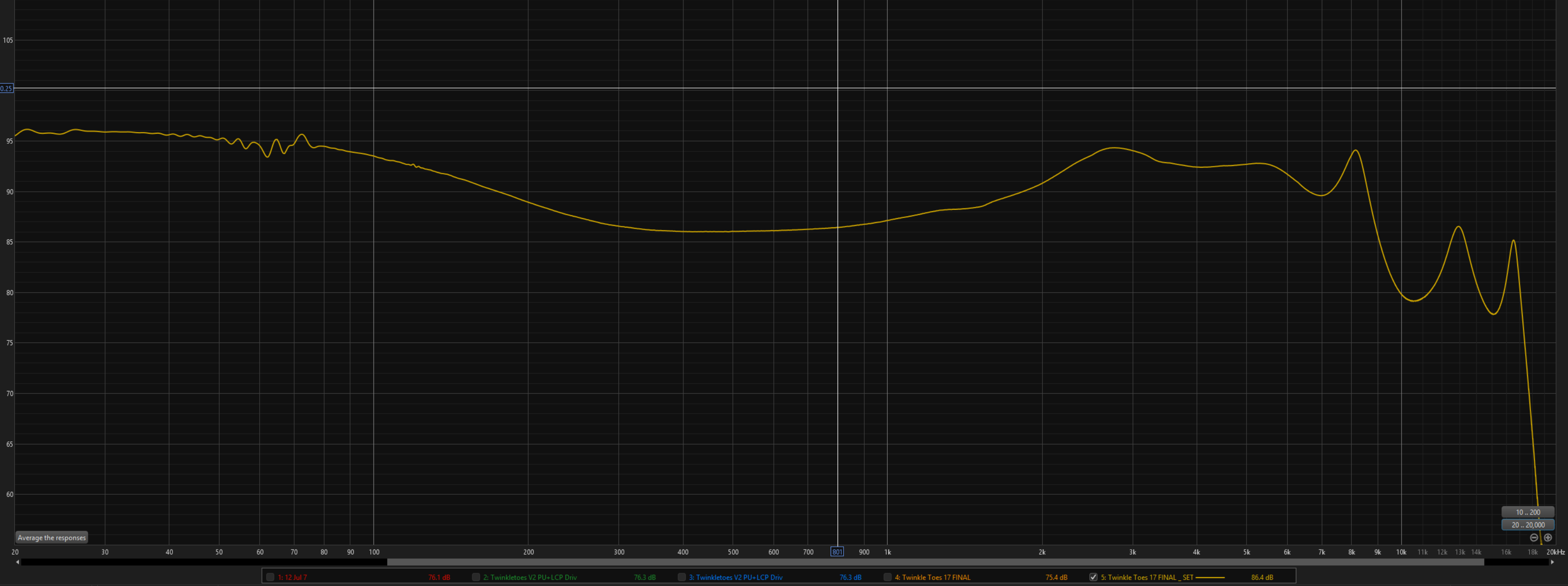Click the dB cursor value box on Y axis
Screen dimensions: 1568x586
click(x=6, y=89)
